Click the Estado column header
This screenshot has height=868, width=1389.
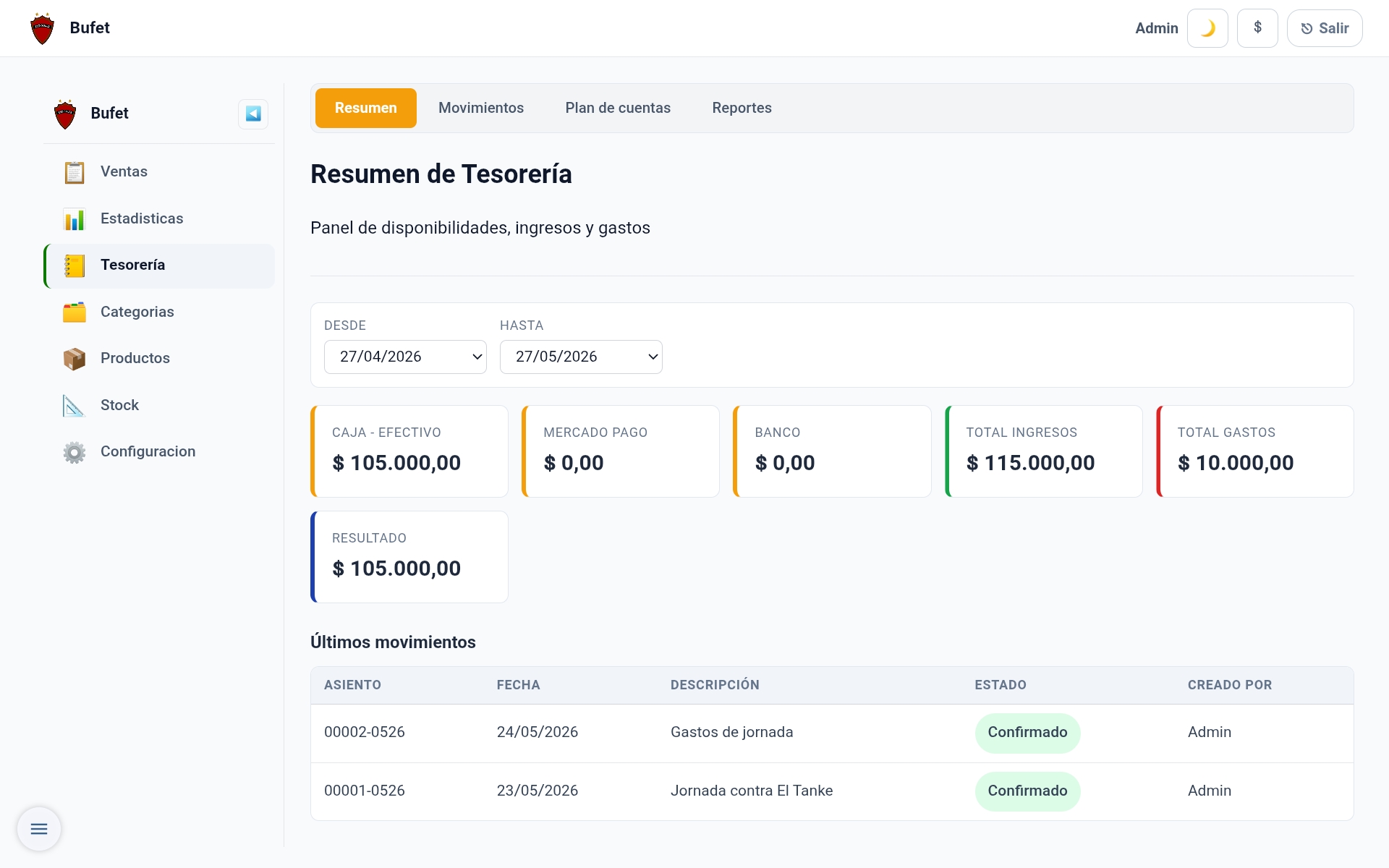1001,685
